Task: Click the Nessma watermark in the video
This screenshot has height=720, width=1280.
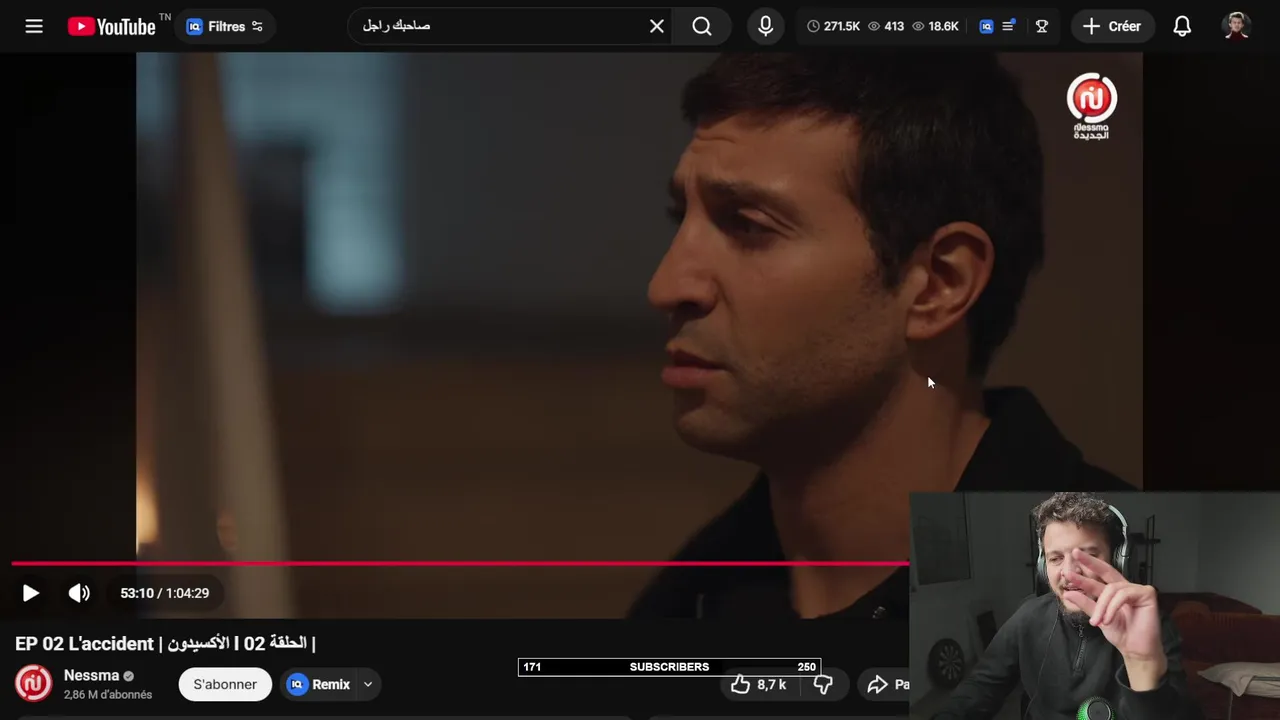Action: 1091,106
